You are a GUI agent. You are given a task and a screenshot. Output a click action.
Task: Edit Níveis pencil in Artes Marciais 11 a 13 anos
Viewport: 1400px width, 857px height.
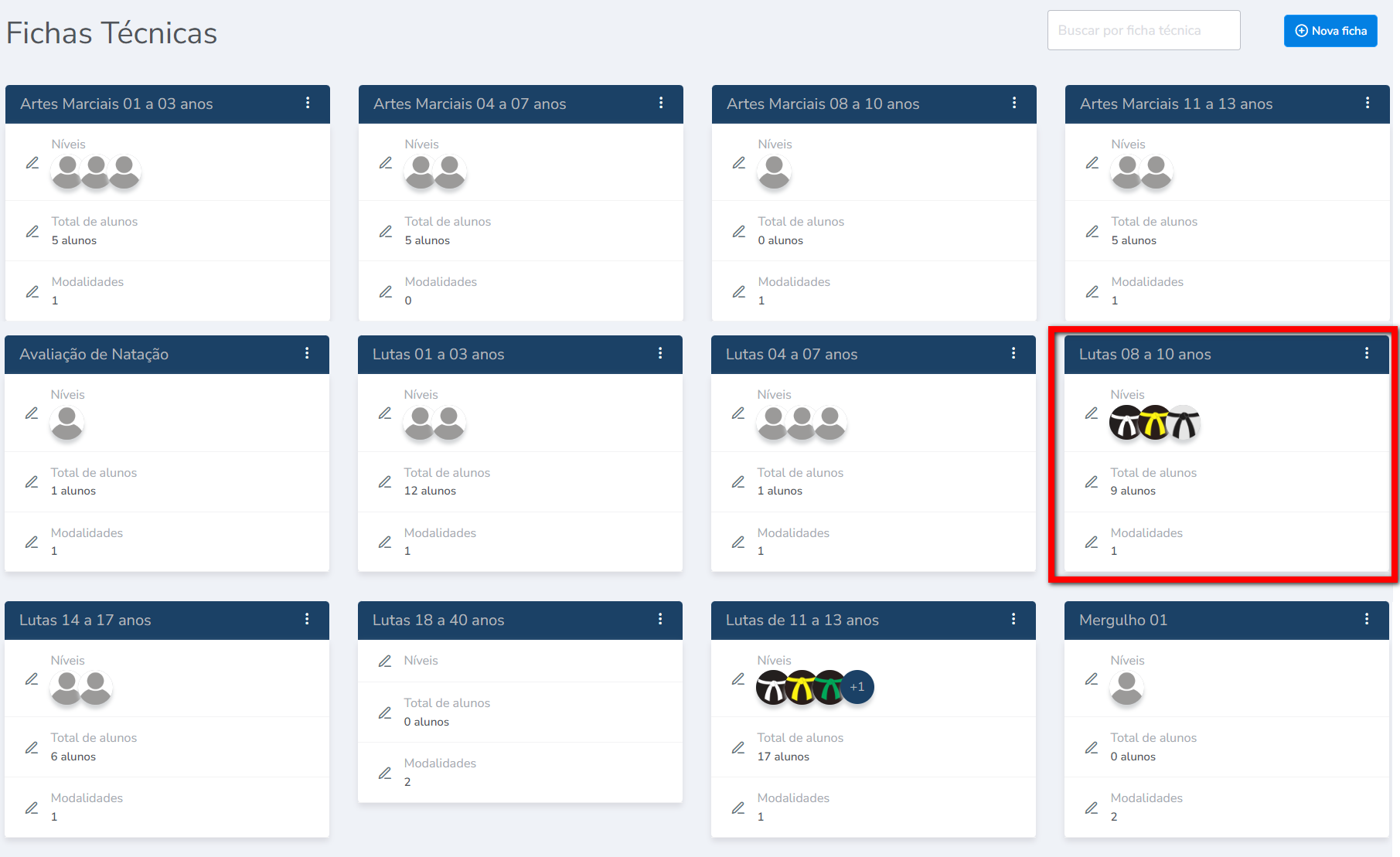pos(1092,163)
